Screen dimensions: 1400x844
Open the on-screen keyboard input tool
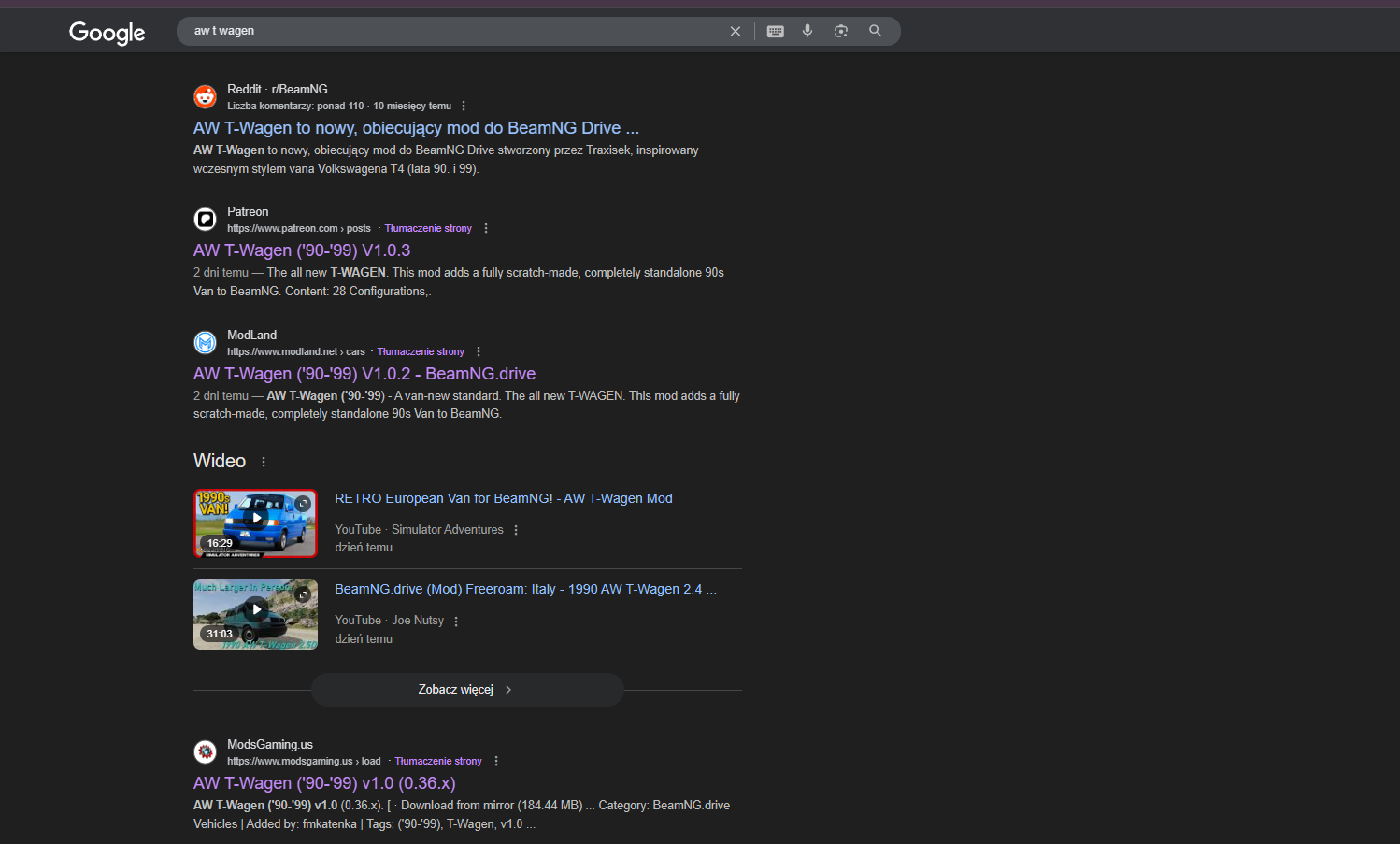[776, 31]
